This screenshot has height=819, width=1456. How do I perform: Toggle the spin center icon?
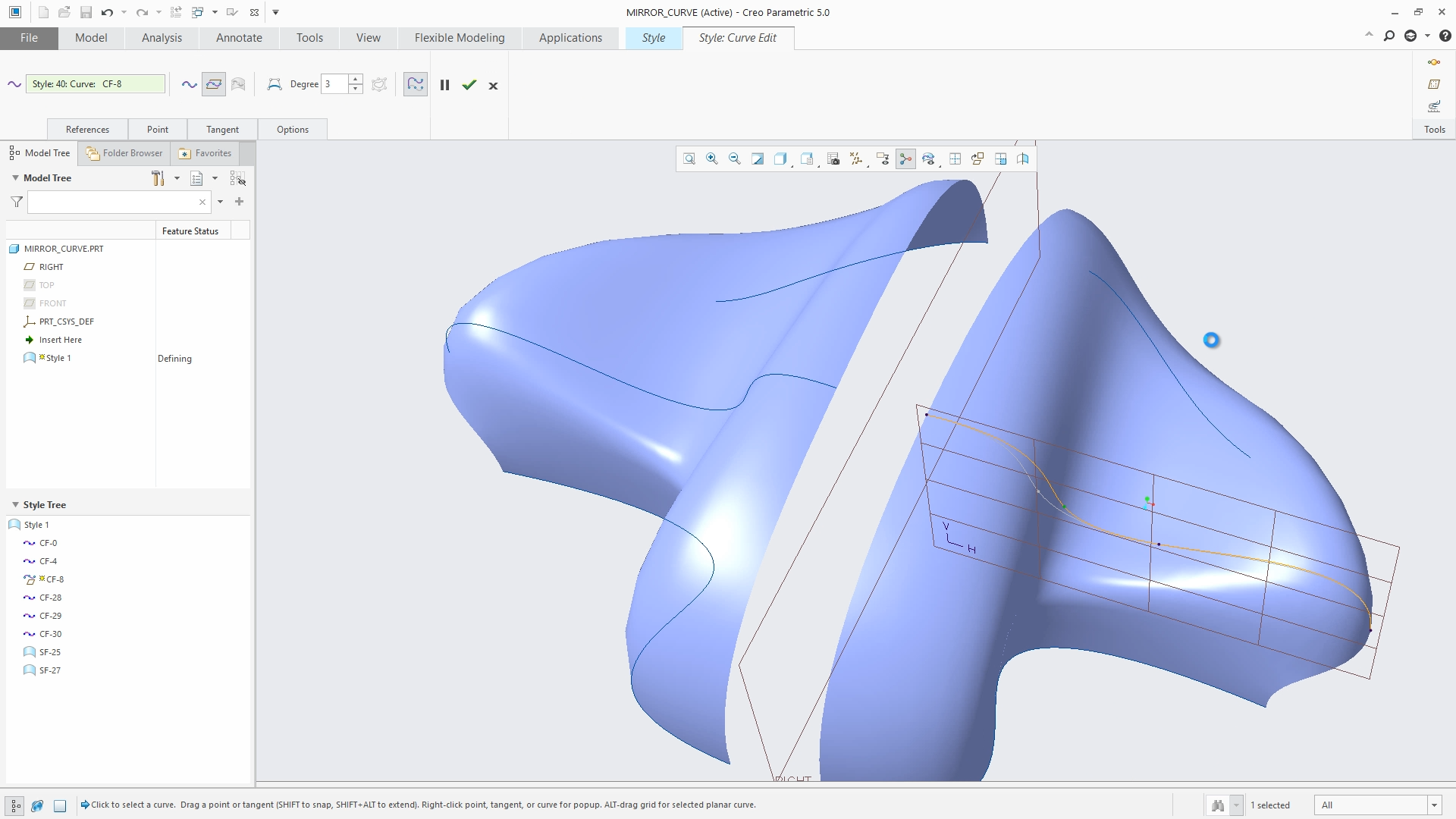click(905, 158)
